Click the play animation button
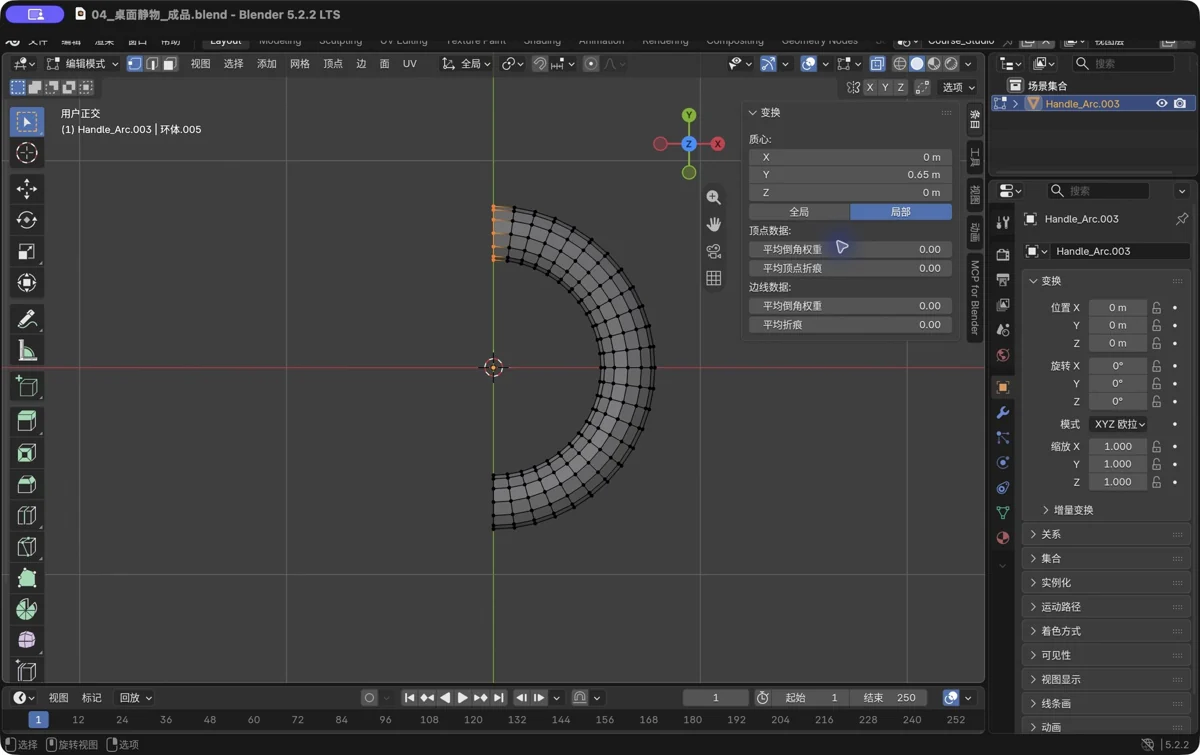 pos(462,698)
